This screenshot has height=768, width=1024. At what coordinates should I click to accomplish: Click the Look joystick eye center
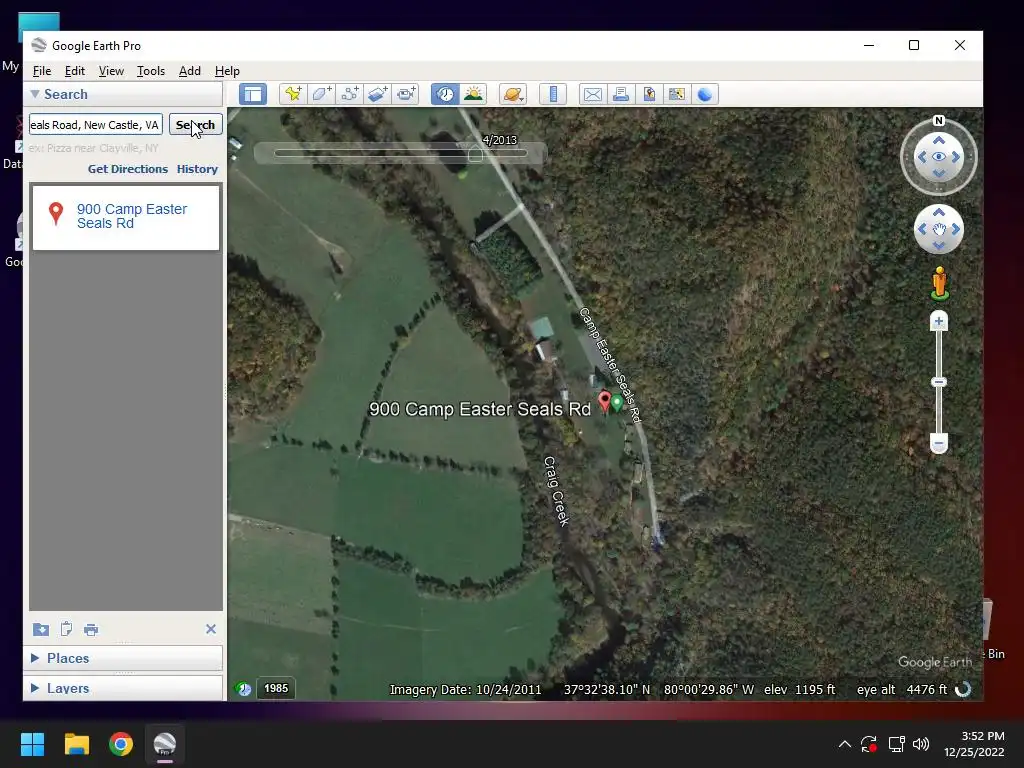pos(939,157)
